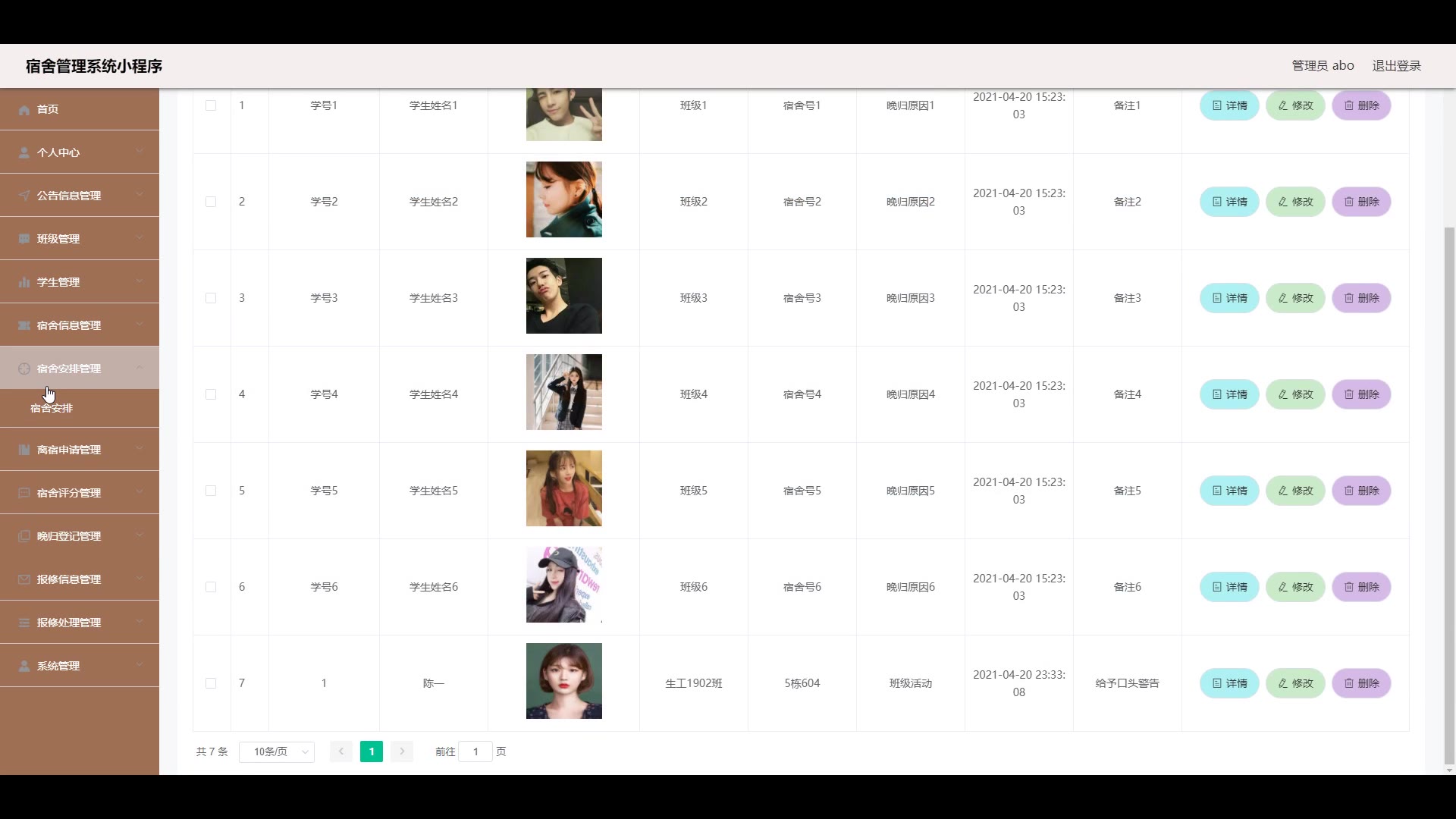Click 详情 button for row 3
The image size is (1456, 819).
tap(1229, 298)
